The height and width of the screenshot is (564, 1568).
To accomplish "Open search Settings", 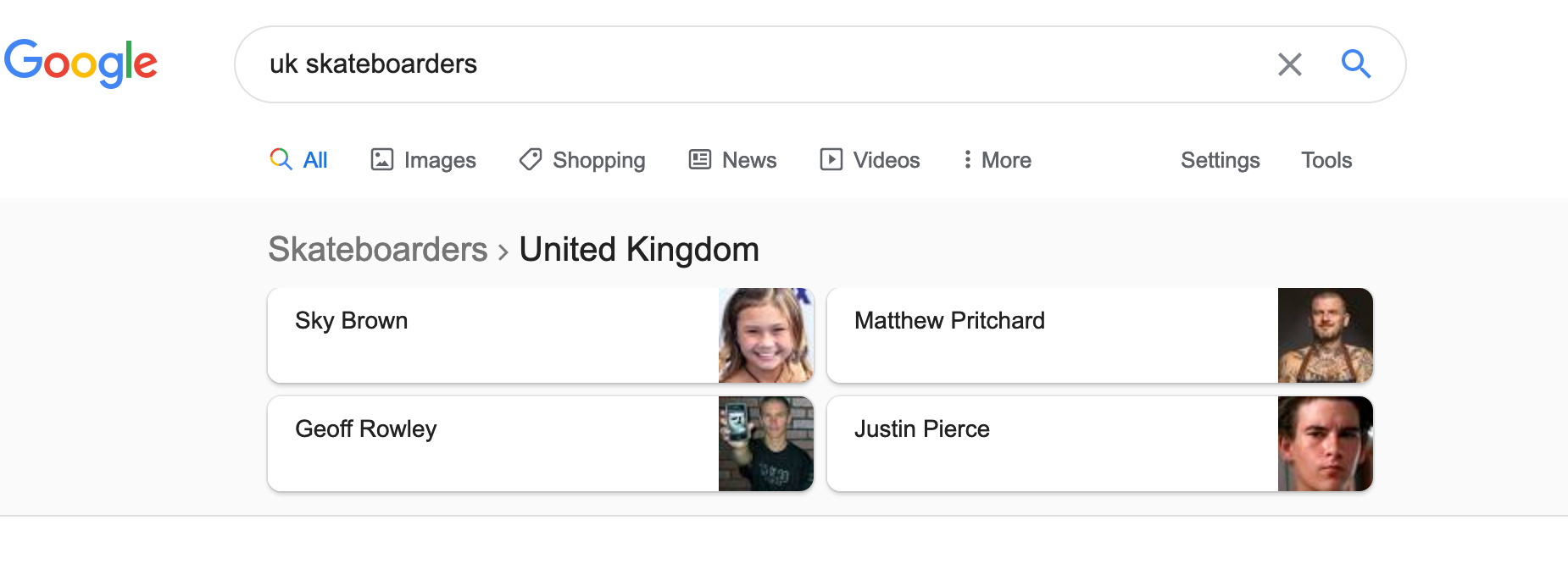I will [x=1220, y=160].
